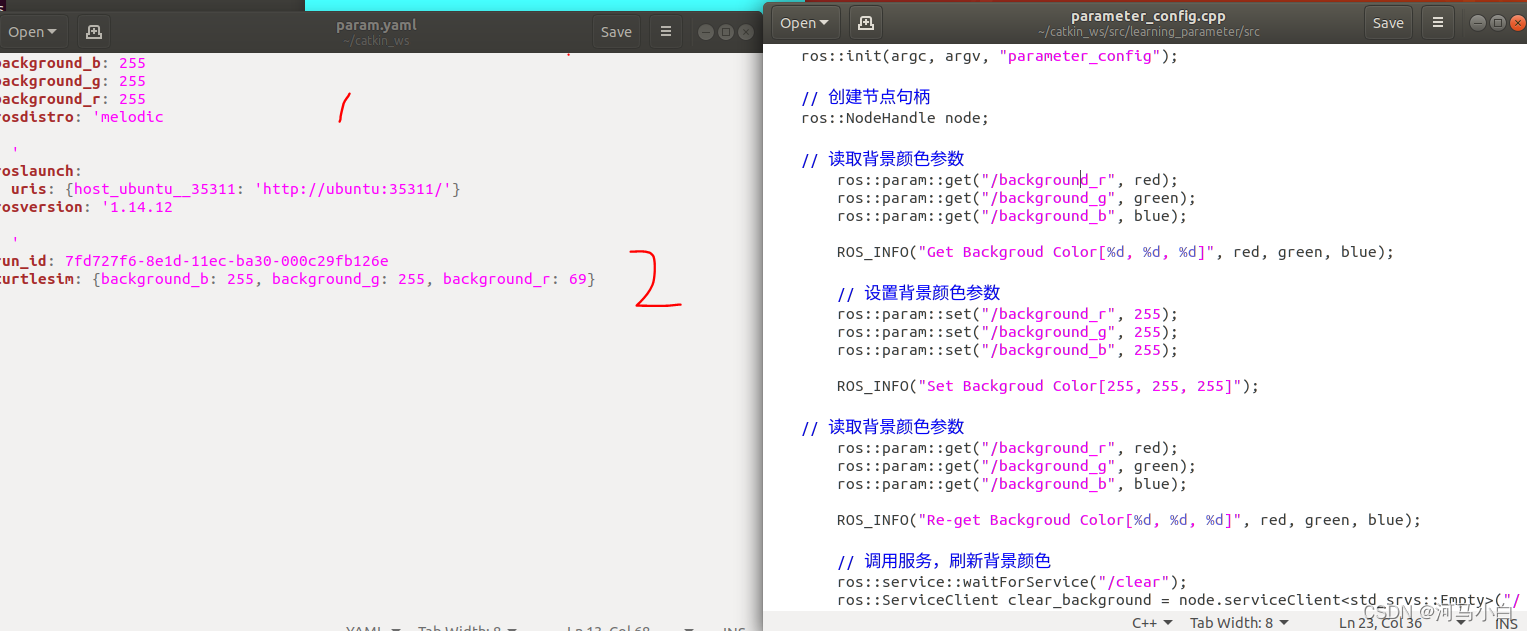Open hamburger menu in param.yaml window
Screen dimensions: 1527x631
(x=666, y=32)
